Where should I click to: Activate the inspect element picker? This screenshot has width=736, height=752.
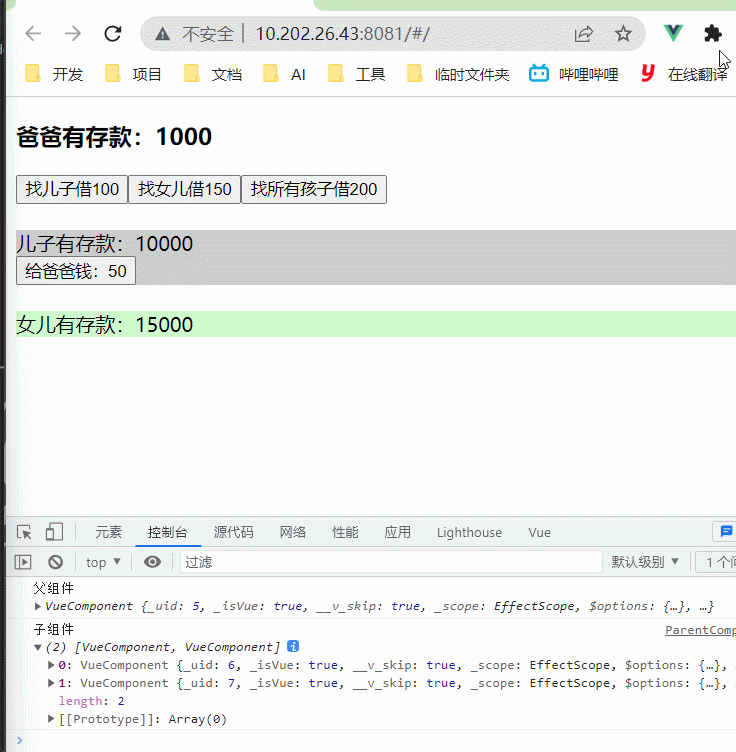pos(24,532)
